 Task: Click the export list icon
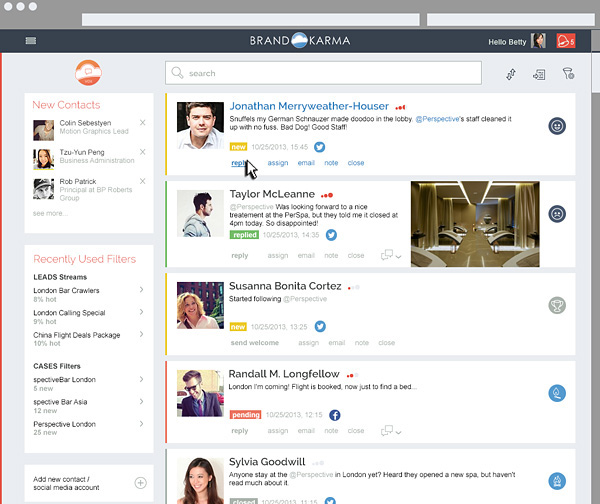[x=539, y=75]
